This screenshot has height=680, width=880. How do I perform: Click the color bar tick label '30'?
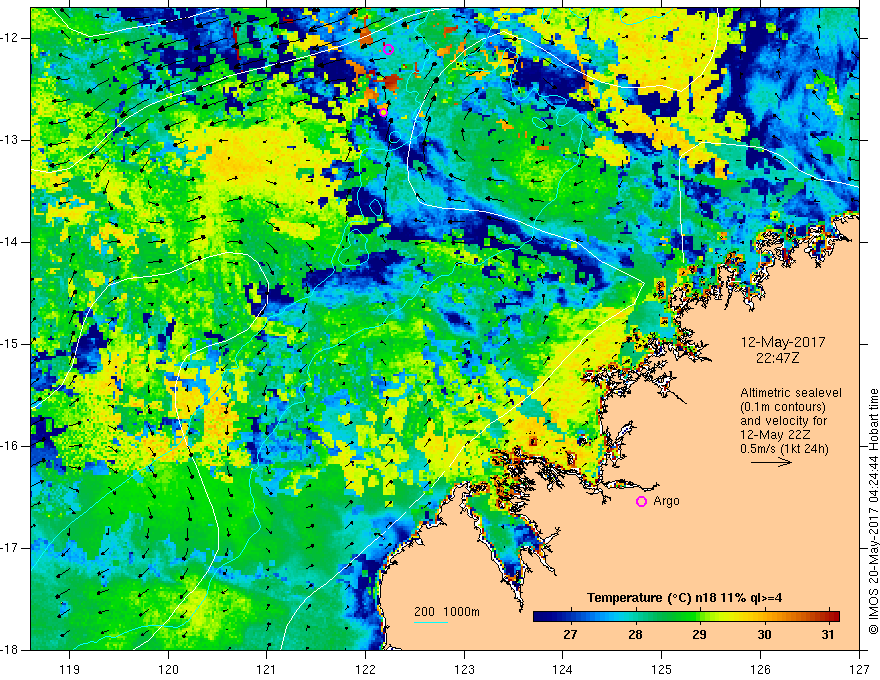coord(764,635)
